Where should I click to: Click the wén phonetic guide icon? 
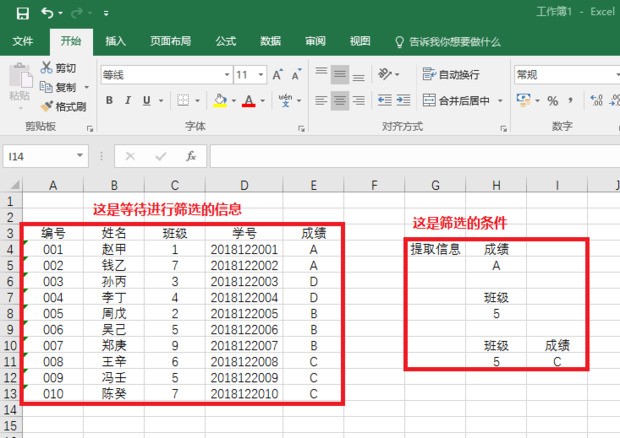coord(285,100)
